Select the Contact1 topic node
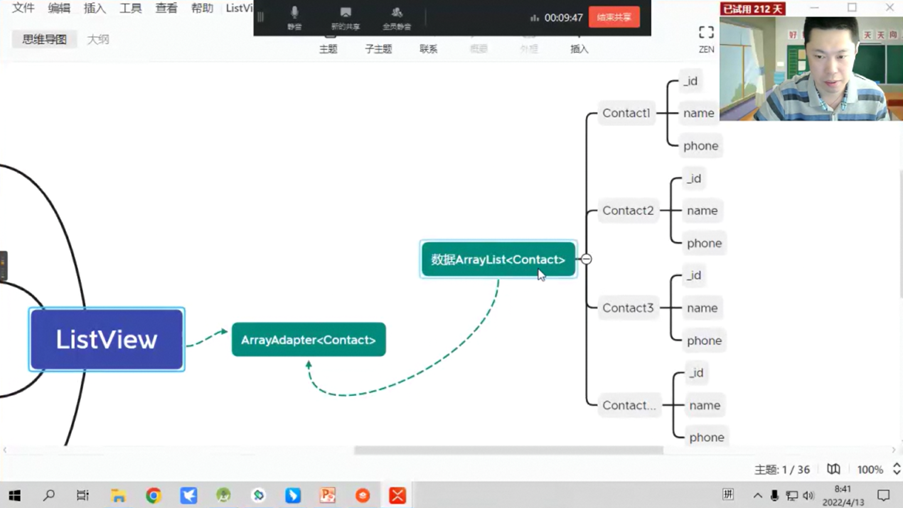The height and width of the screenshot is (508, 903). [626, 113]
